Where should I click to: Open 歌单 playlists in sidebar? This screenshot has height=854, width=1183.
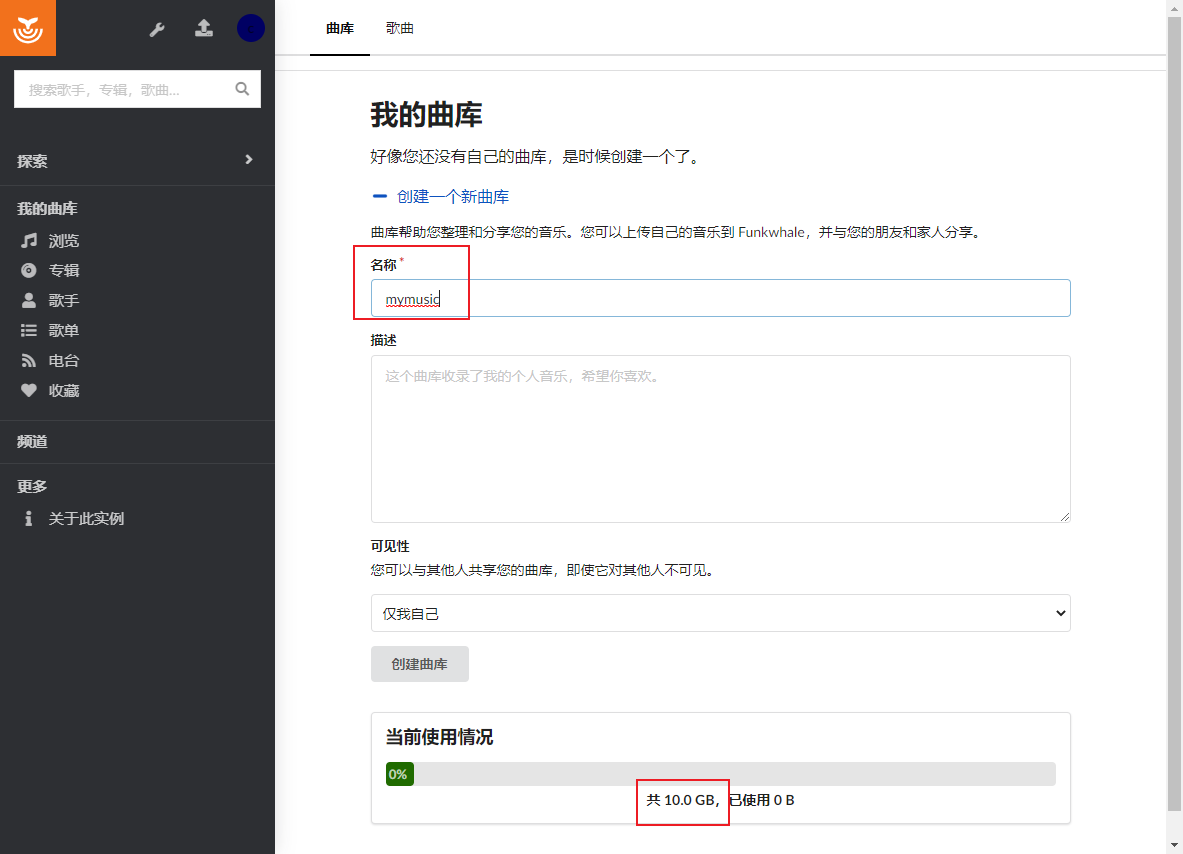tap(50, 330)
